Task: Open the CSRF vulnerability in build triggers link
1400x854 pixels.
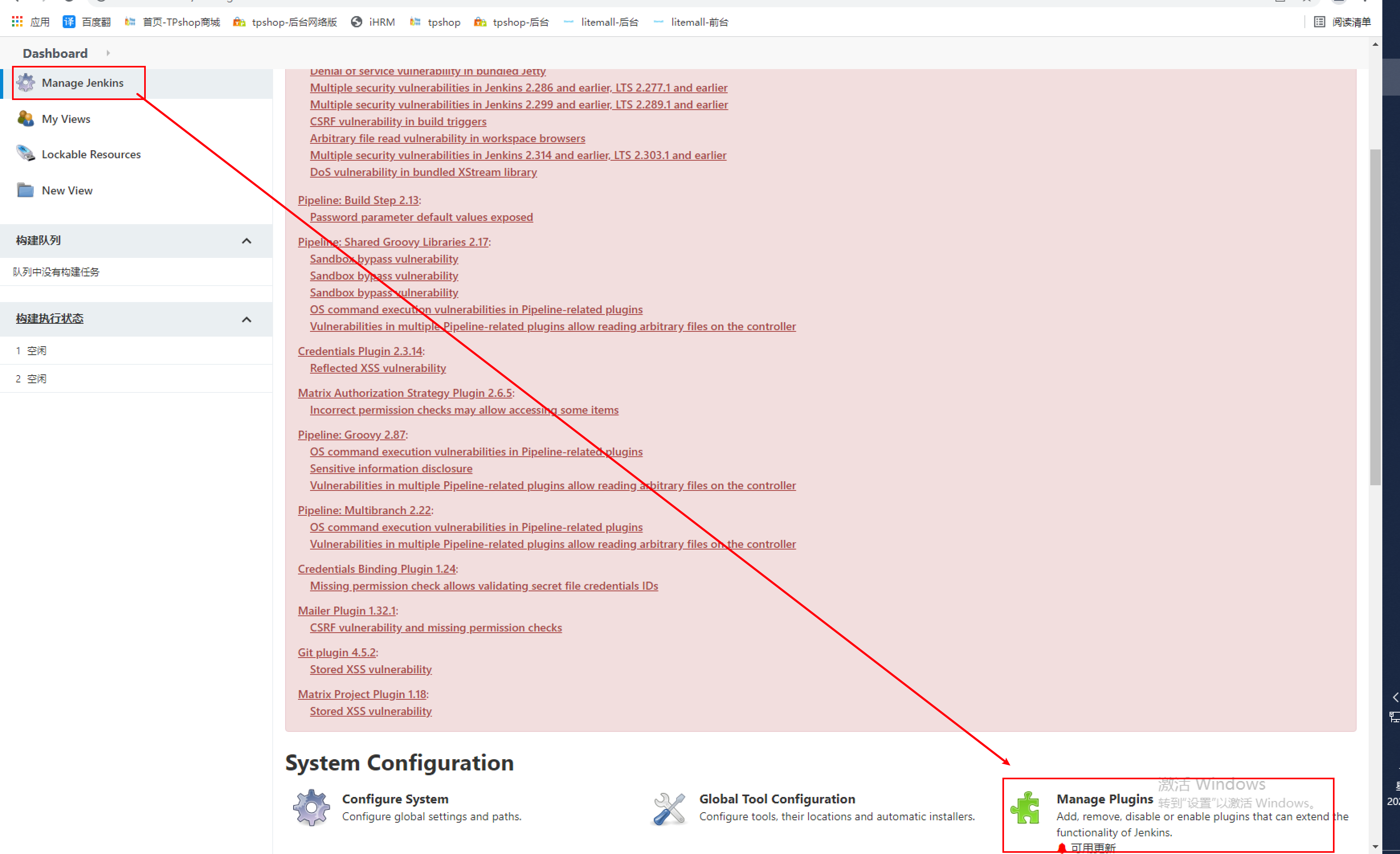Action: click(x=398, y=122)
